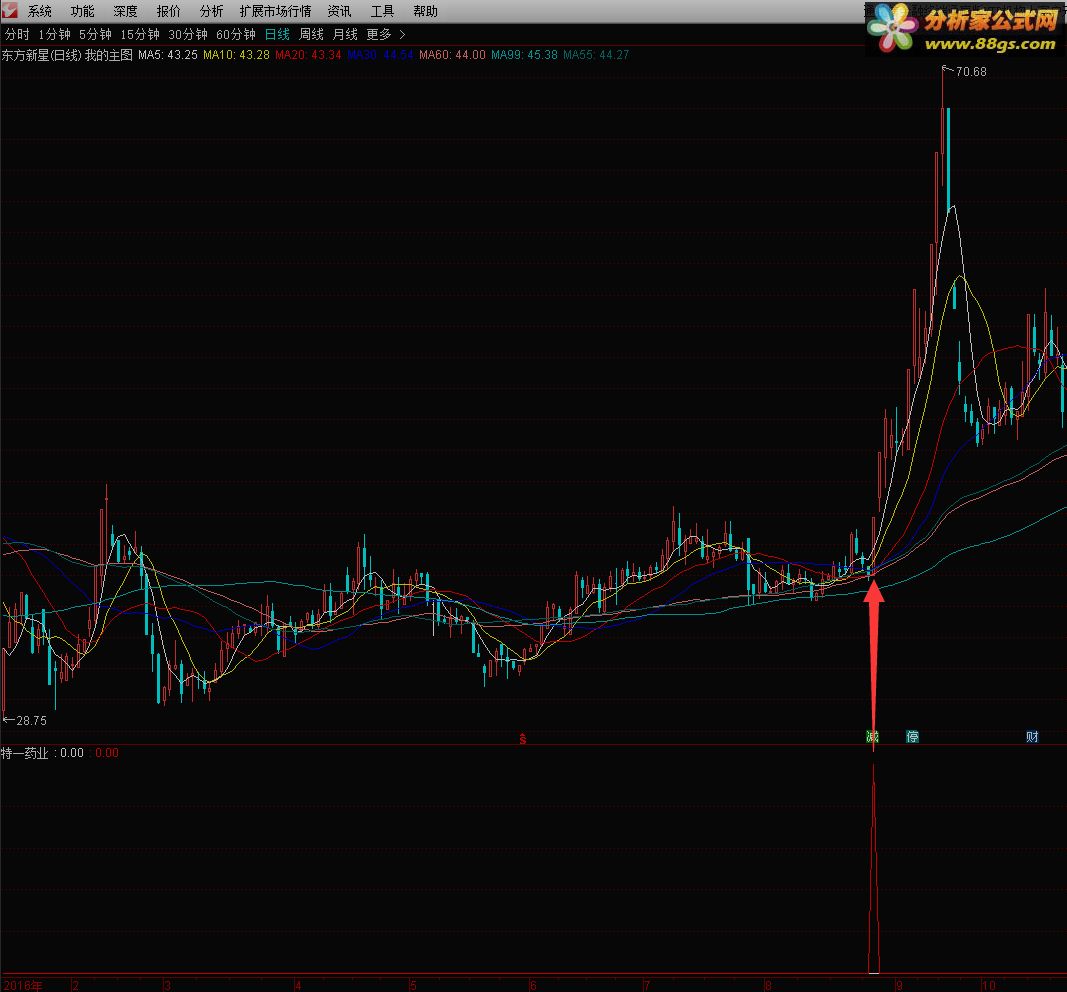The image size is (1067, 992).
Task: Click the MA60: 44.00 indicator value
Action: 453,55
